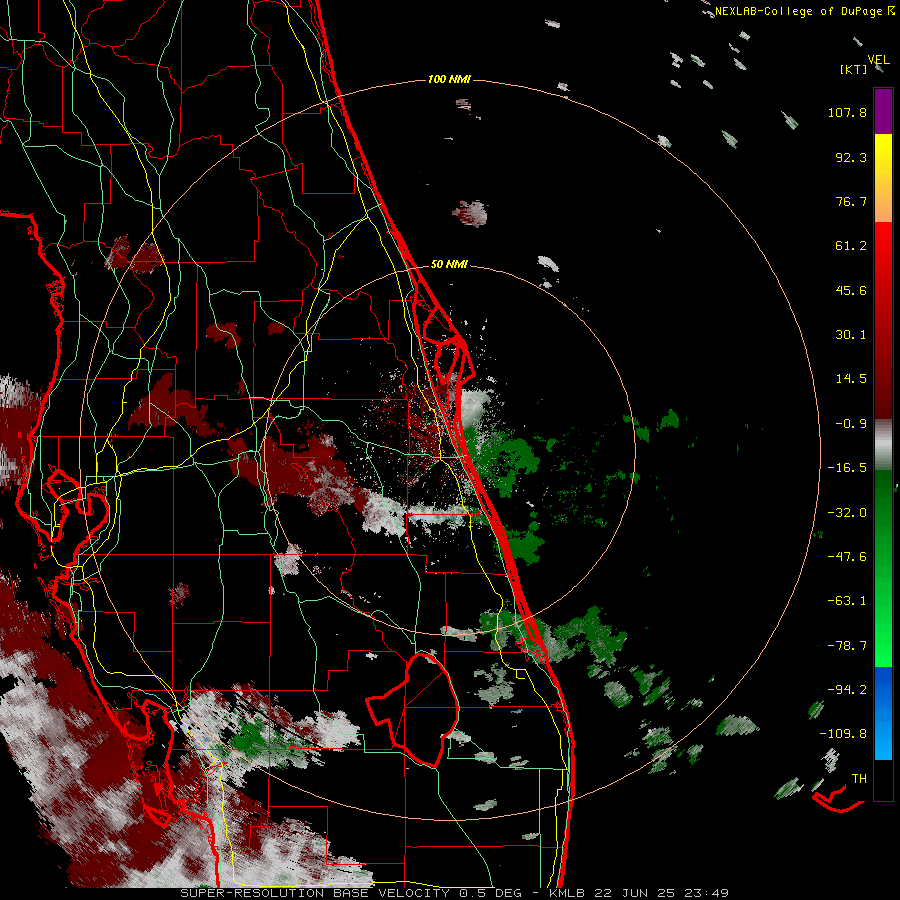Click the -32.0 velocity scale value

point(847,513)
